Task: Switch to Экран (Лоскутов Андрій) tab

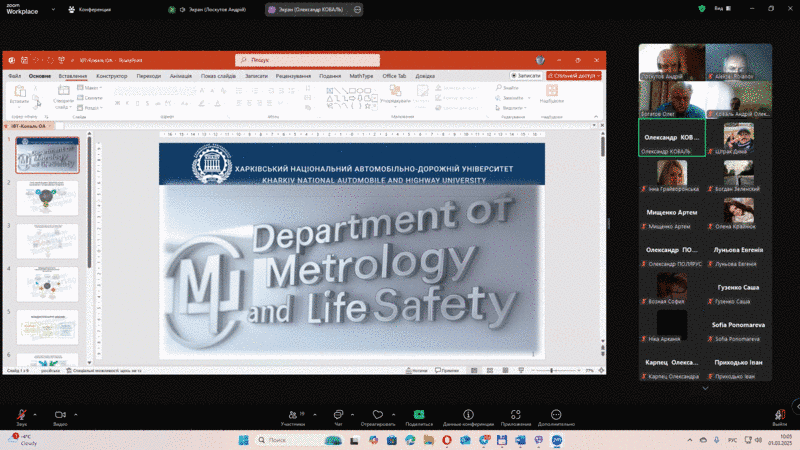Action: [208, 9]
